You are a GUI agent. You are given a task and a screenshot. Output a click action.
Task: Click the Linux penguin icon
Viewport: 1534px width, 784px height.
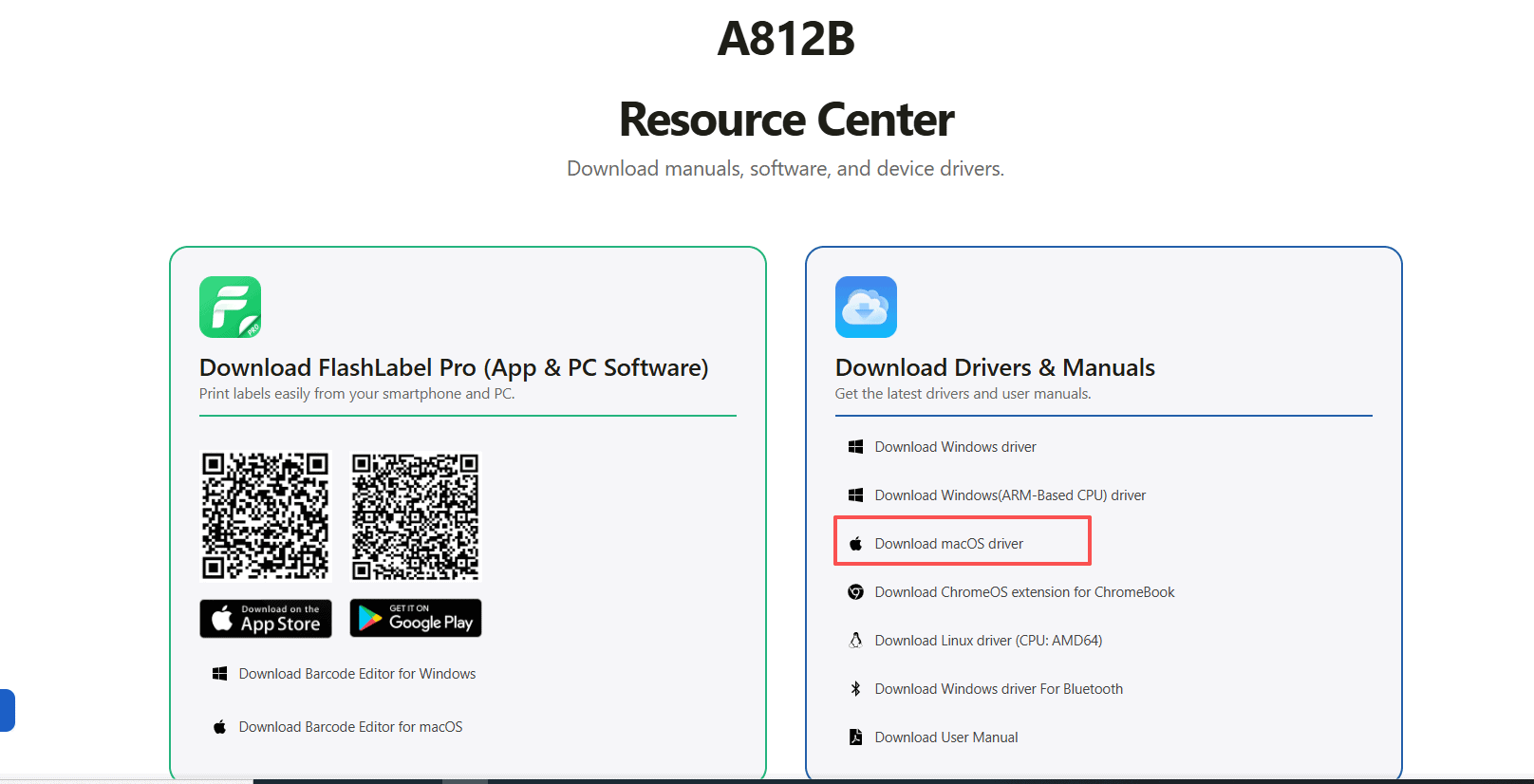point(855,641)
